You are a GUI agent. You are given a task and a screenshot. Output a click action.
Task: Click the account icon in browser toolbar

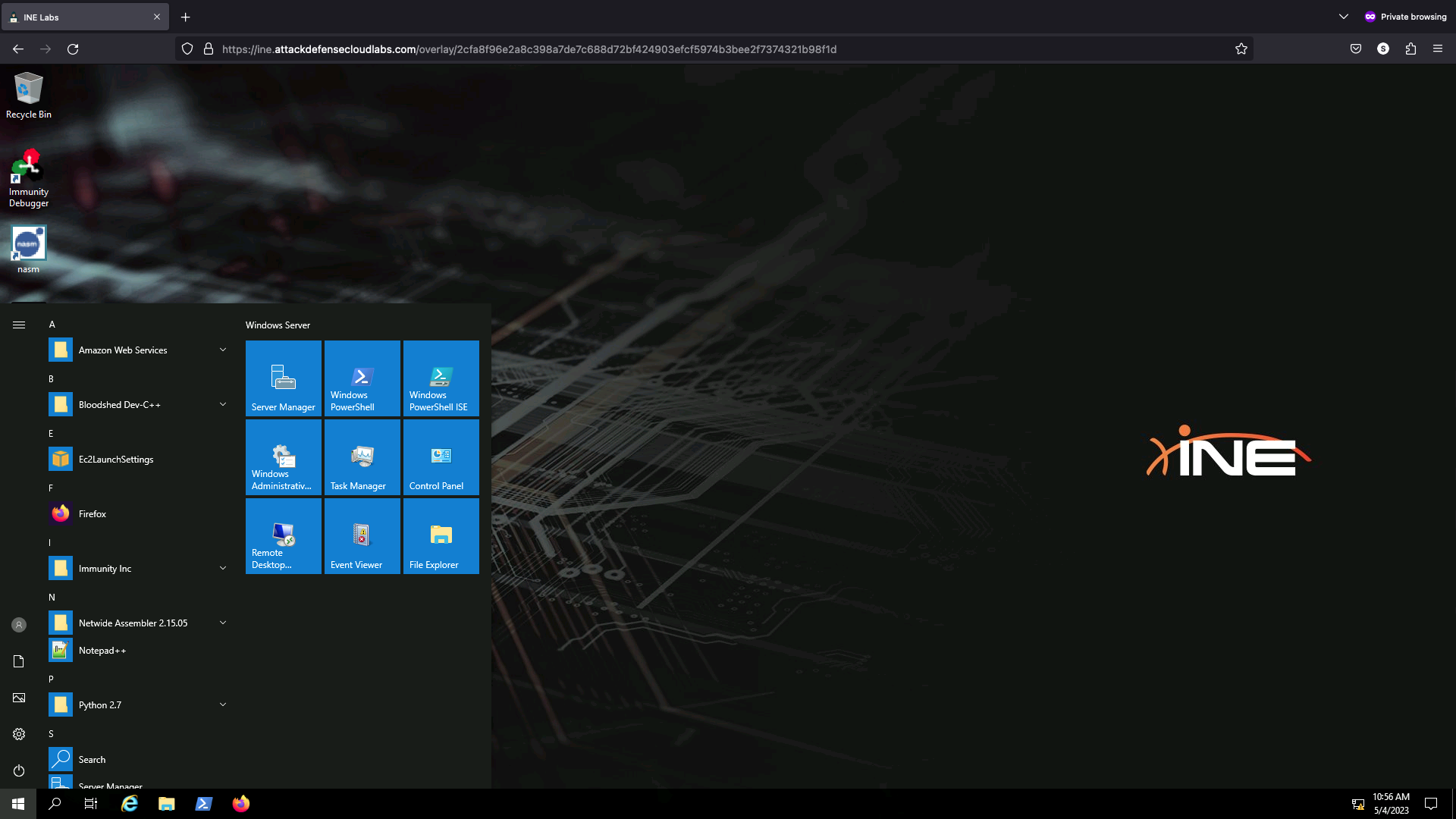click(1383, 49)
